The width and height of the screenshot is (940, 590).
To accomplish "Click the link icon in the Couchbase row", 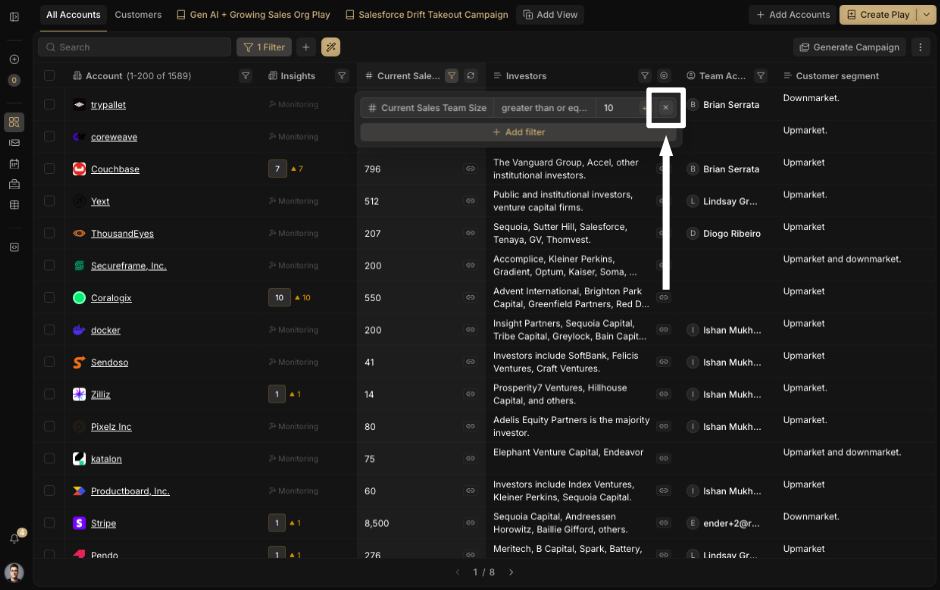I will tap(470, 170).
